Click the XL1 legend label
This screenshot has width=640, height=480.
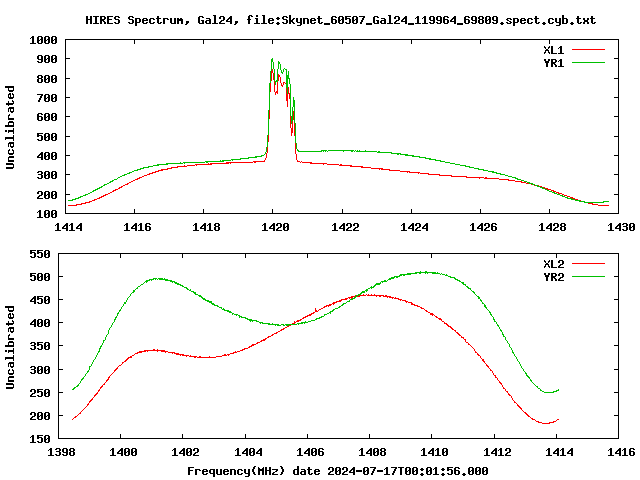coord(553,50)
